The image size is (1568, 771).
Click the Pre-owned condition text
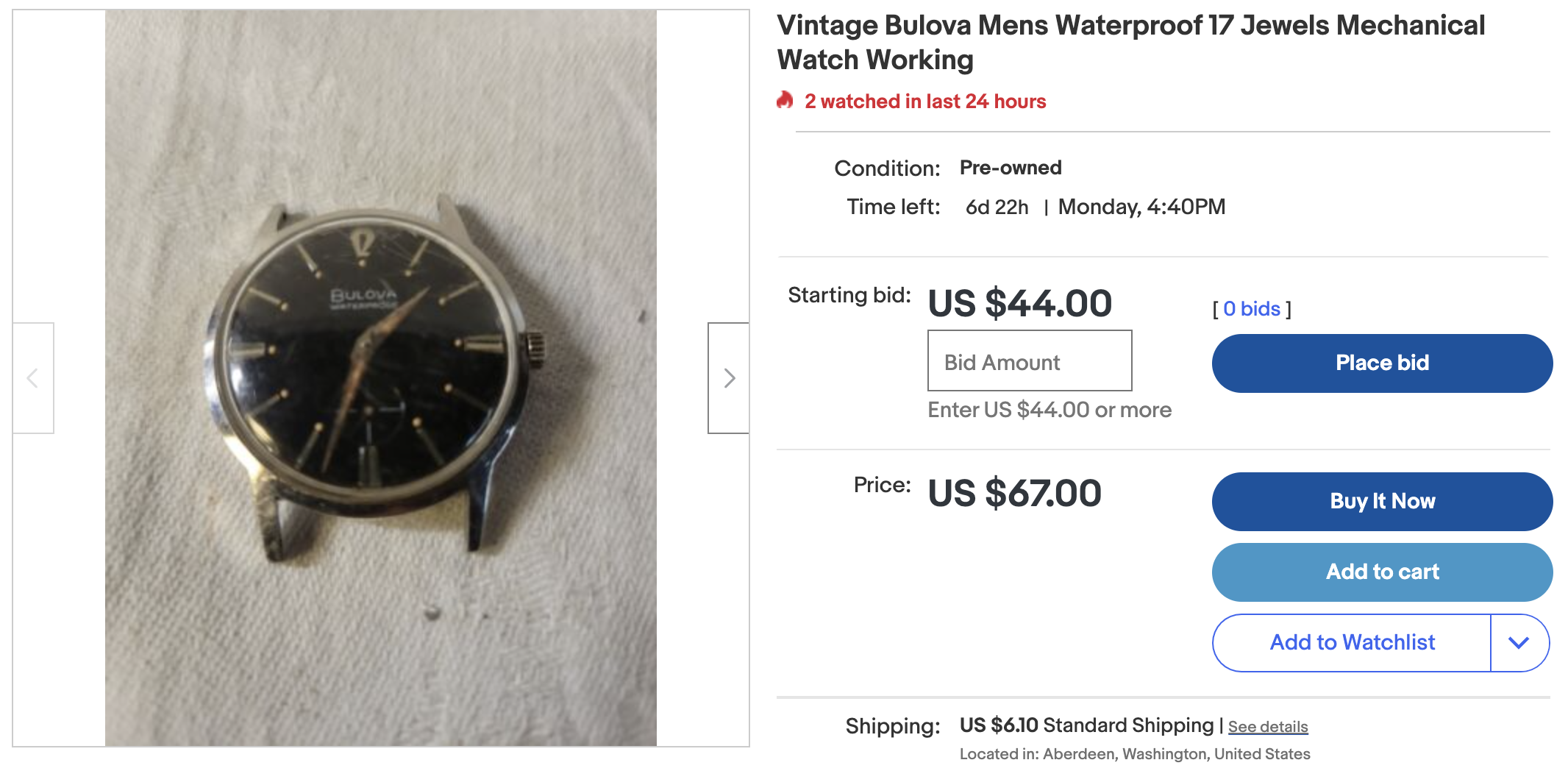[1011, 168]
